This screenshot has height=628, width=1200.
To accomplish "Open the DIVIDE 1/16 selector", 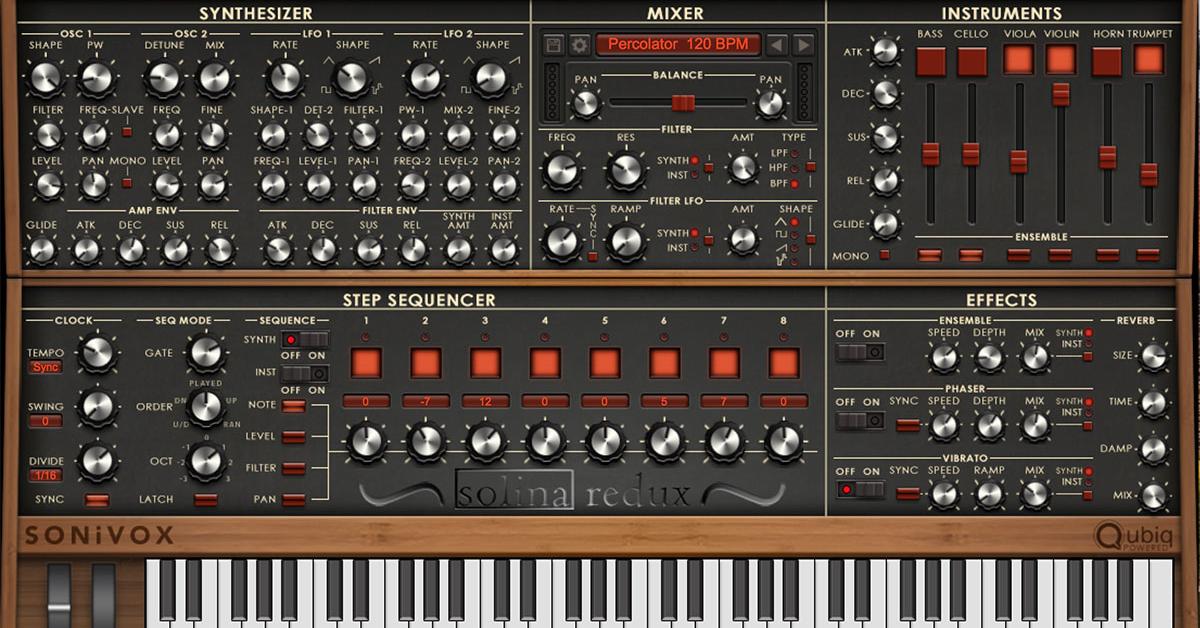I will point(46,474).
